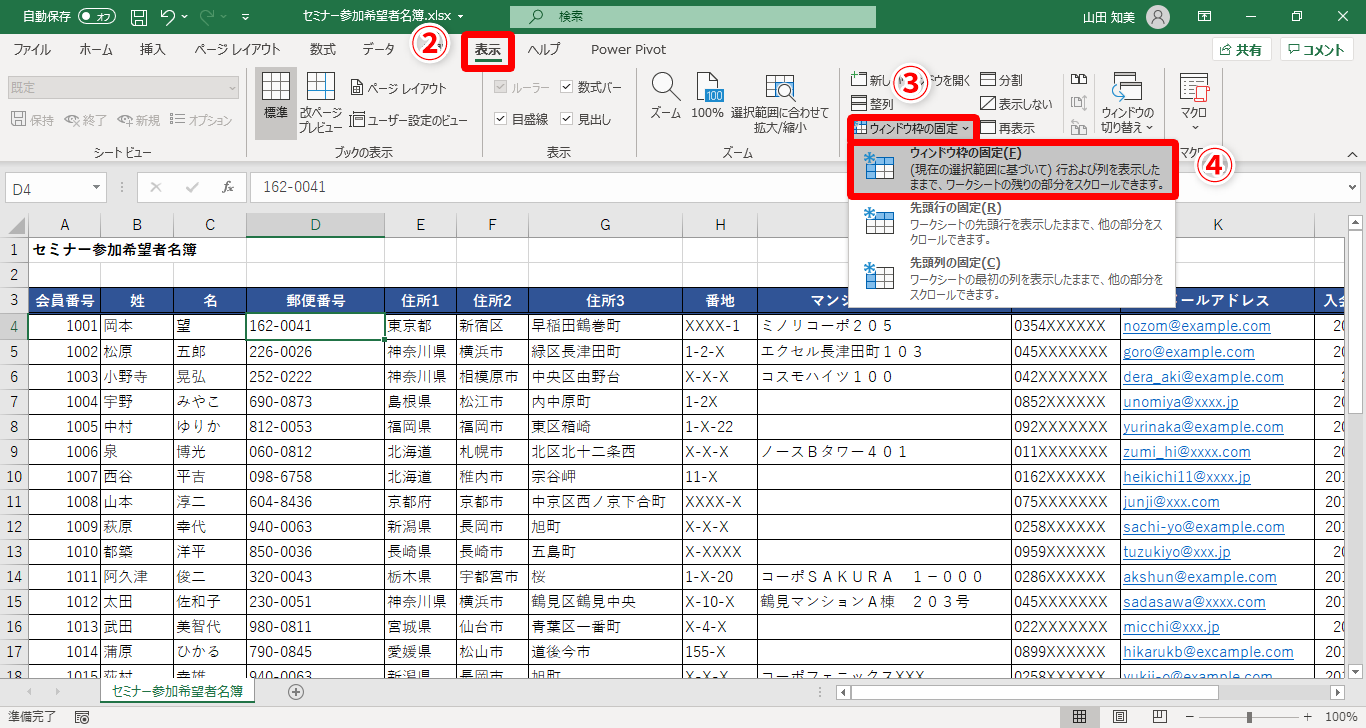Click the Save icon in the title bar

pos(139,17)
